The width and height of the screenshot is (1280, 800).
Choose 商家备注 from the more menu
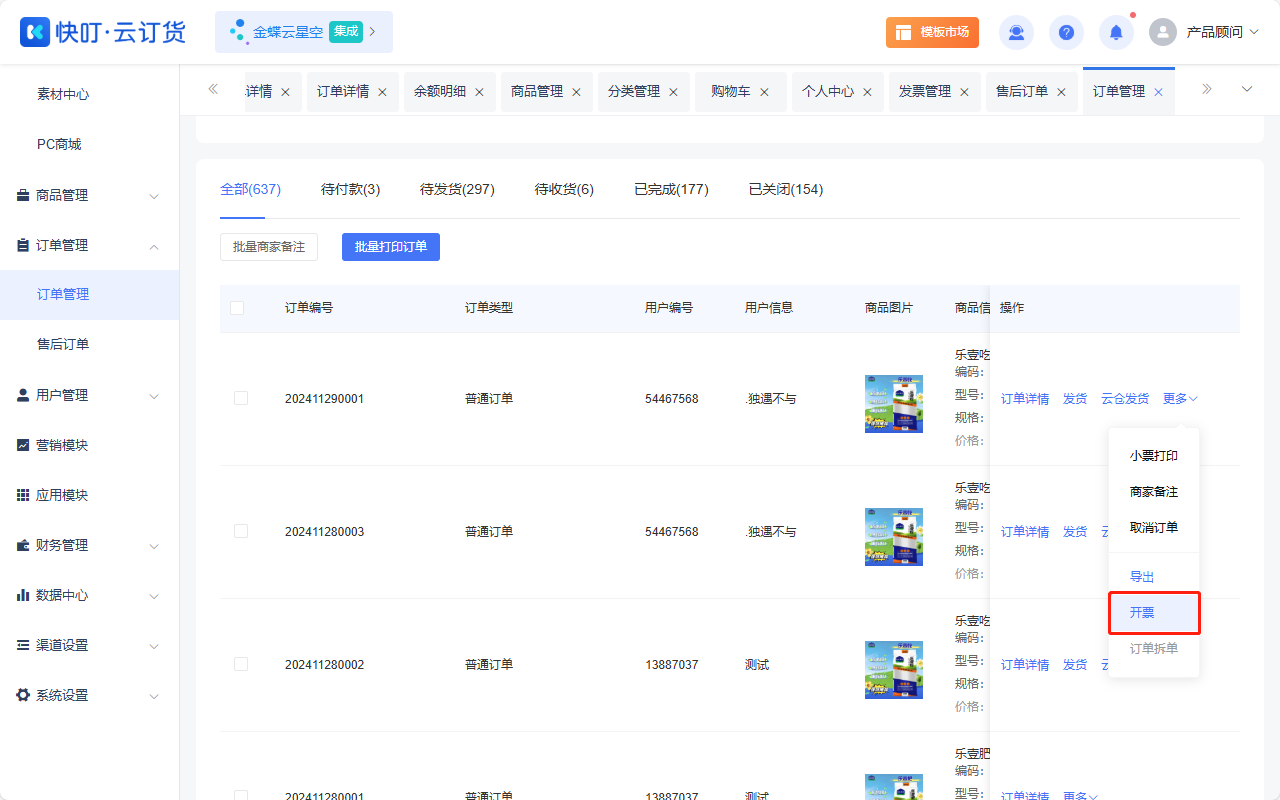click(1154, 492)
